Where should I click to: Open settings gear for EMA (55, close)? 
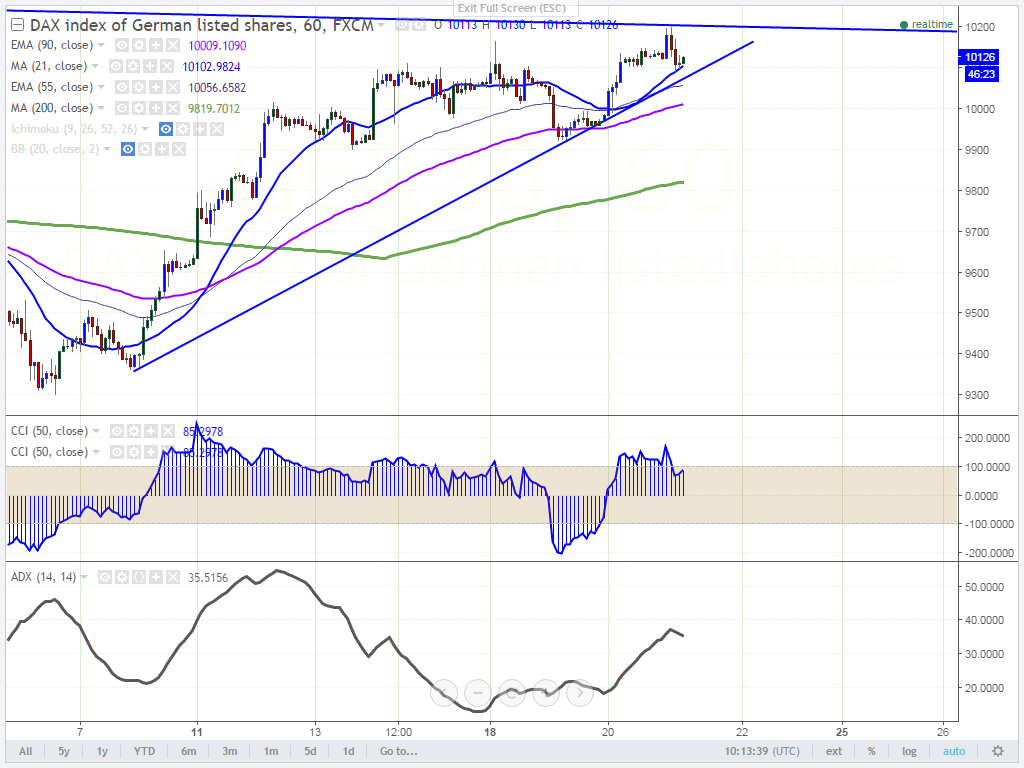click(138, 87)
